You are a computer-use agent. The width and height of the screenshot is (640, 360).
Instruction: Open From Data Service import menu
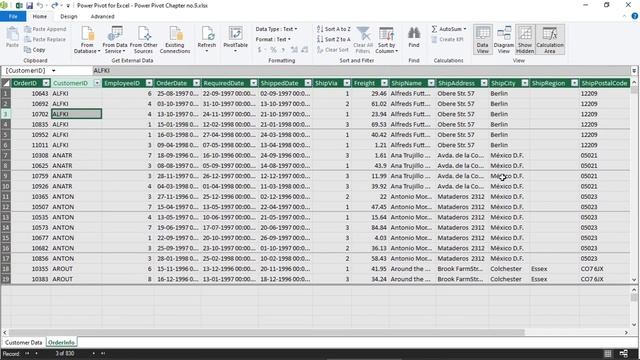[115, 40]
